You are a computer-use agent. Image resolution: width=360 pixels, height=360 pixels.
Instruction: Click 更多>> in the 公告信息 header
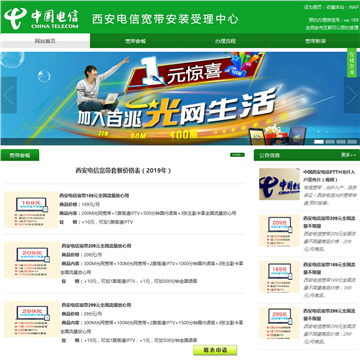click(x=348, y=155)
